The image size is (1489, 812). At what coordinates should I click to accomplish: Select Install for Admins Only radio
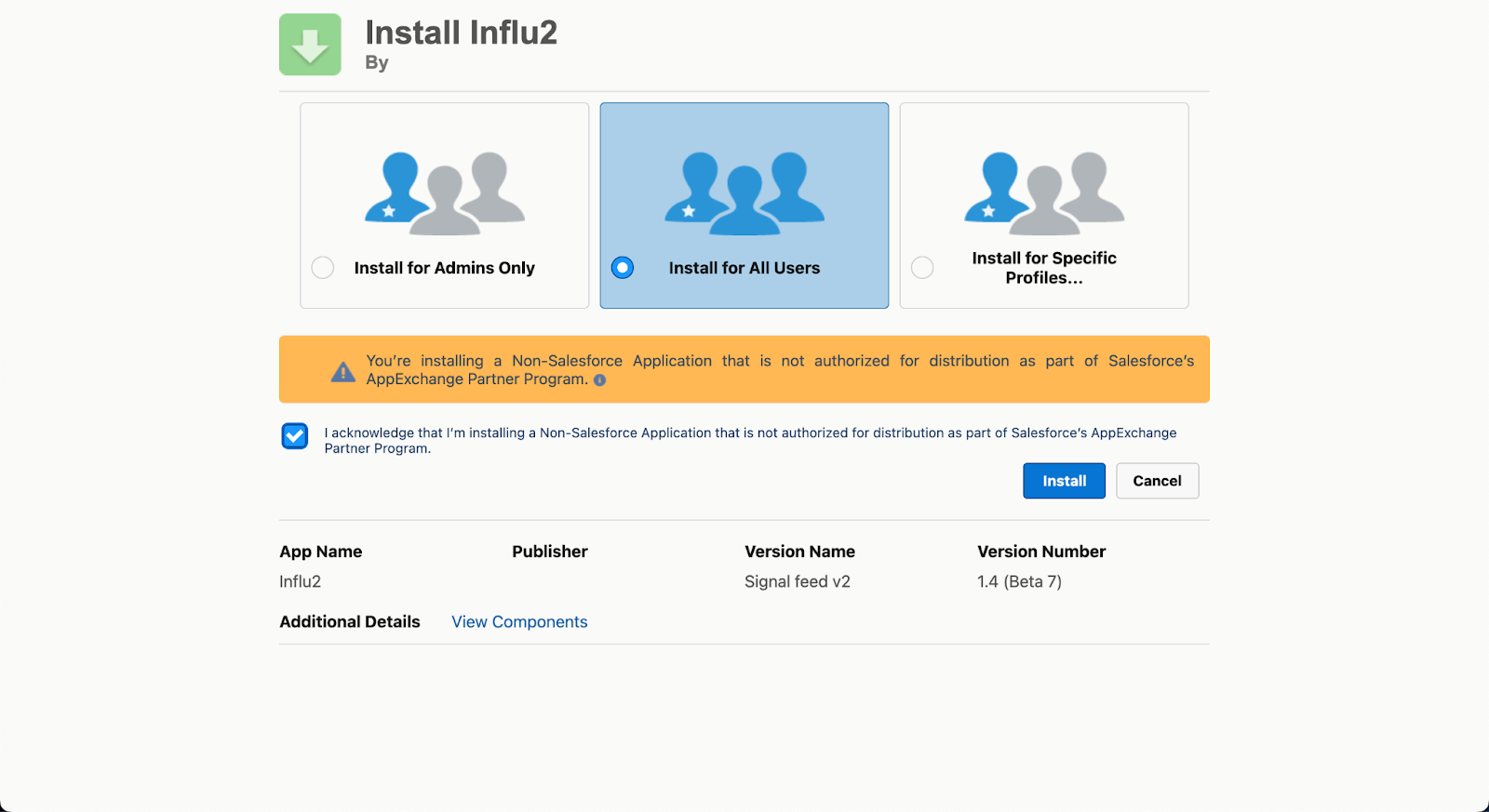[323, 268]
